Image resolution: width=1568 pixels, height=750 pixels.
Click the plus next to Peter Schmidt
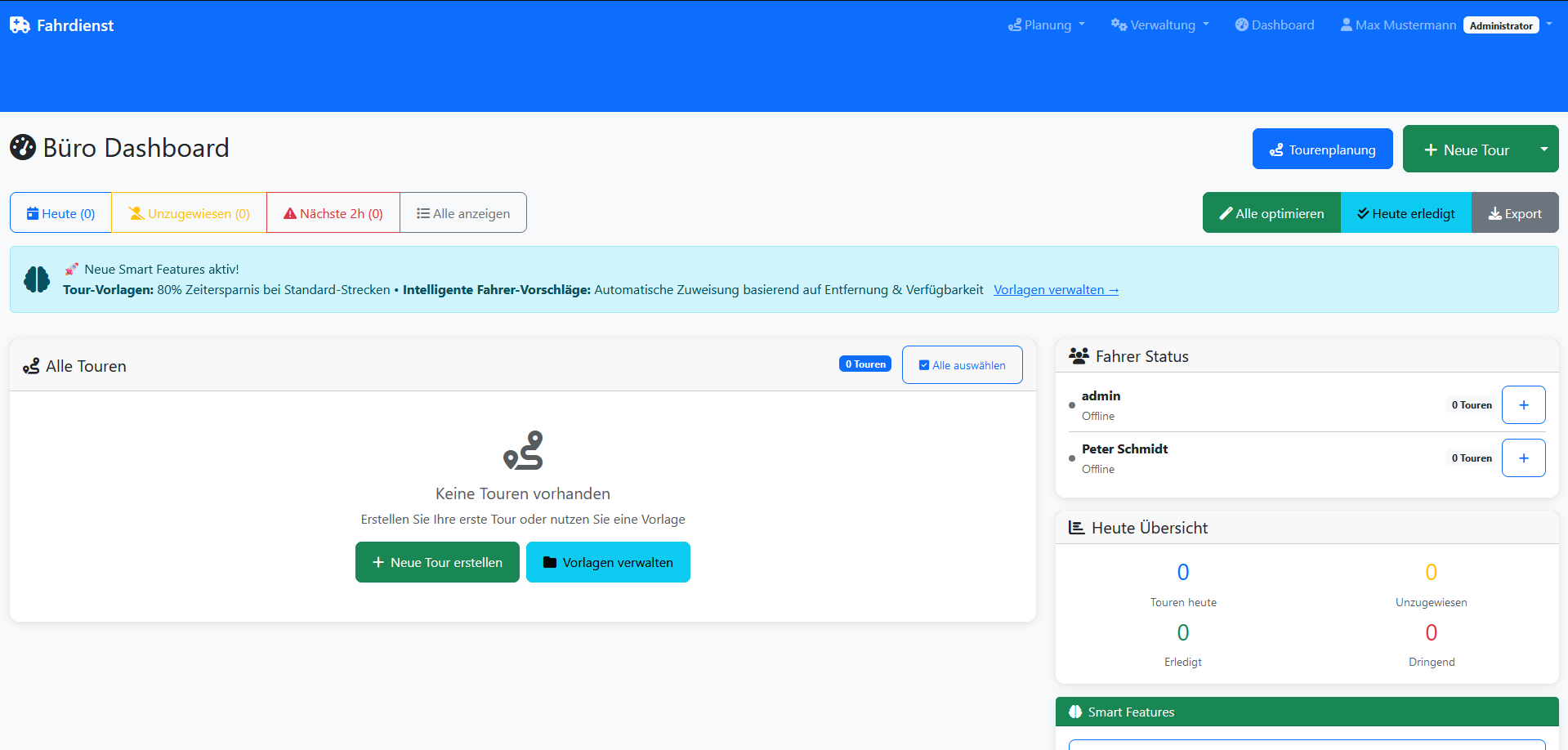click(x=1523, y=458)
